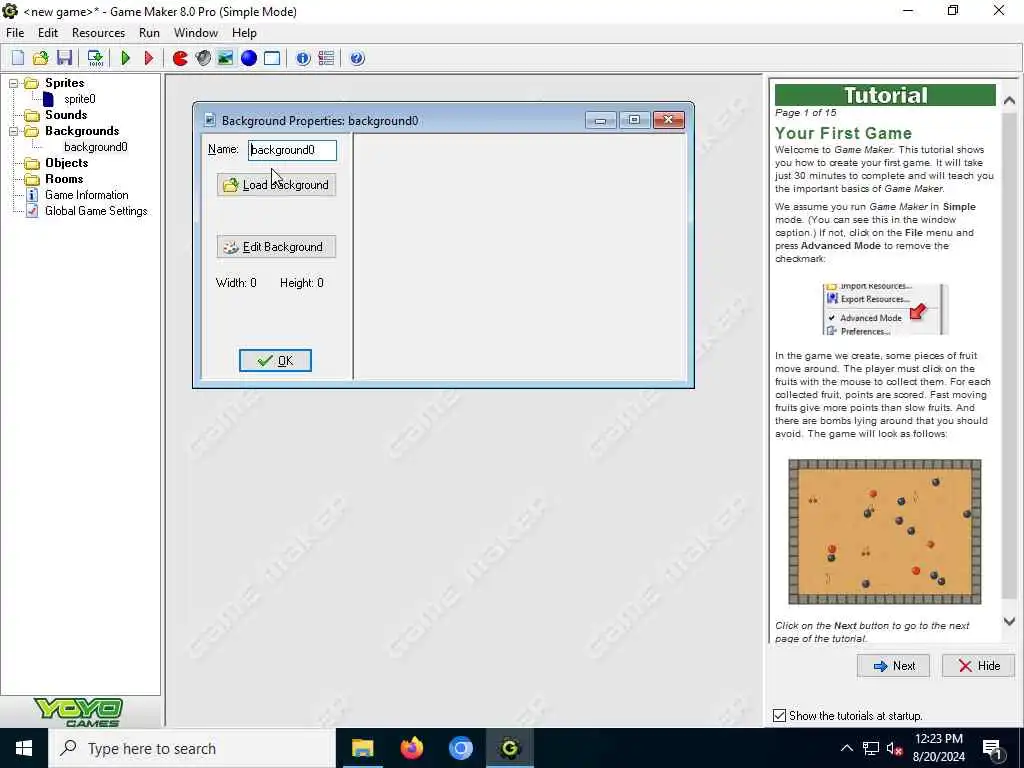This screenshot has width=1024, height=768.
Task: Open the Windows Start menu
Action: tap(24, 748)
